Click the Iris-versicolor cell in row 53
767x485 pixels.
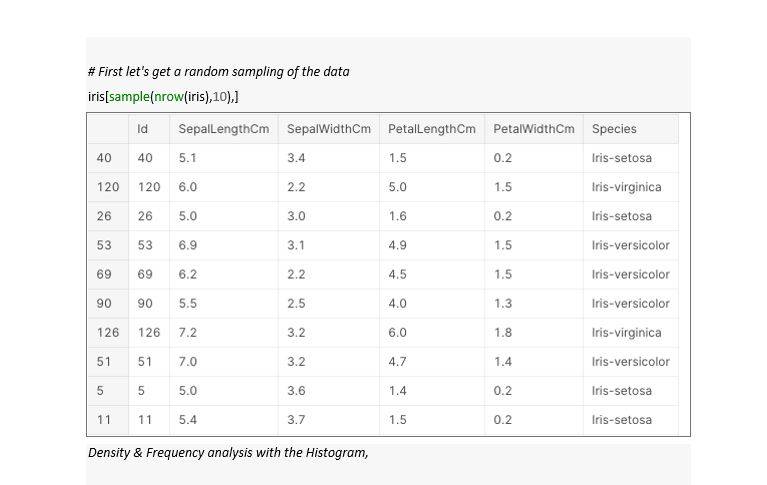[631, 245]
